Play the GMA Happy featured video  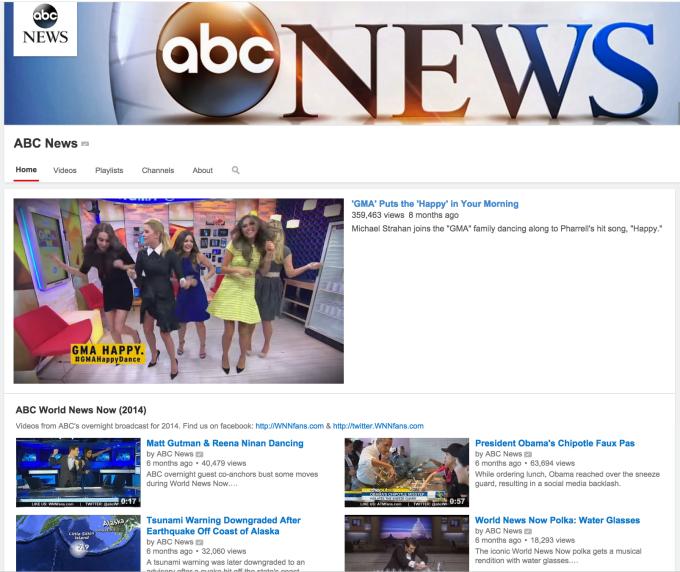[179, 291]
